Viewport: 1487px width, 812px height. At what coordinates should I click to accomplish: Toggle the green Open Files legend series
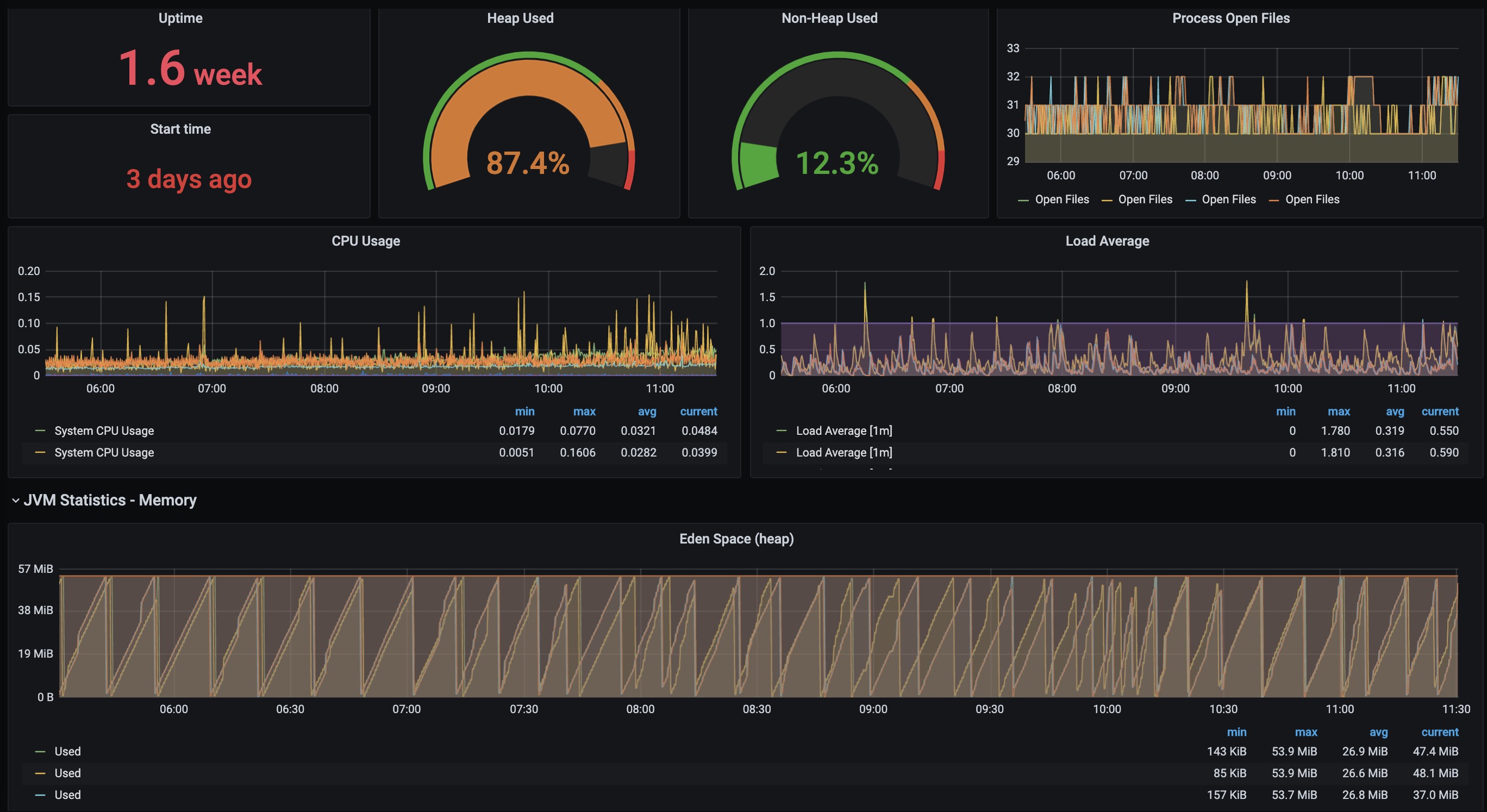pos(1061,199)
